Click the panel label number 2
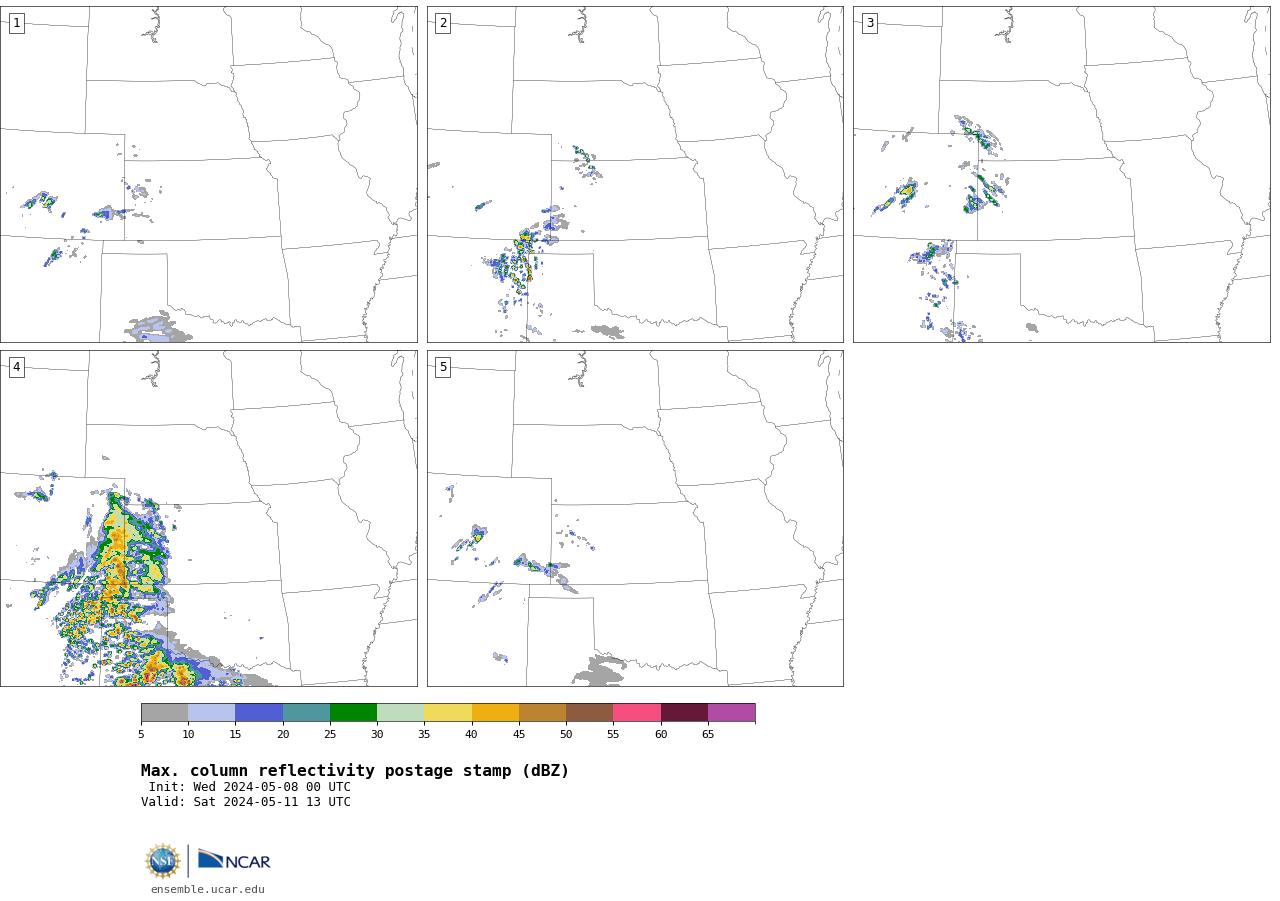 pos(443,23)
